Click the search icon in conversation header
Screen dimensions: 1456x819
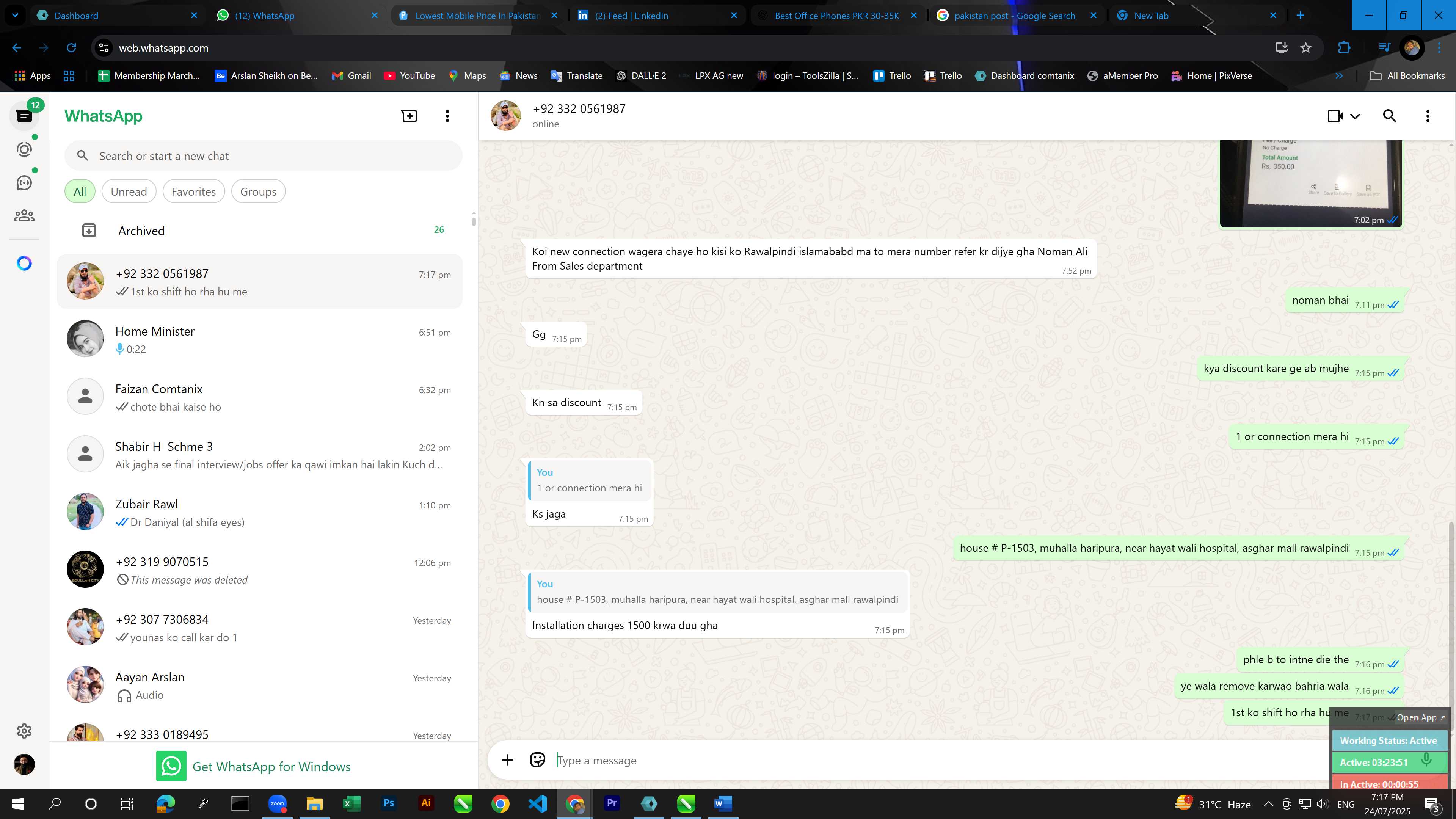tap(1390, 116)
